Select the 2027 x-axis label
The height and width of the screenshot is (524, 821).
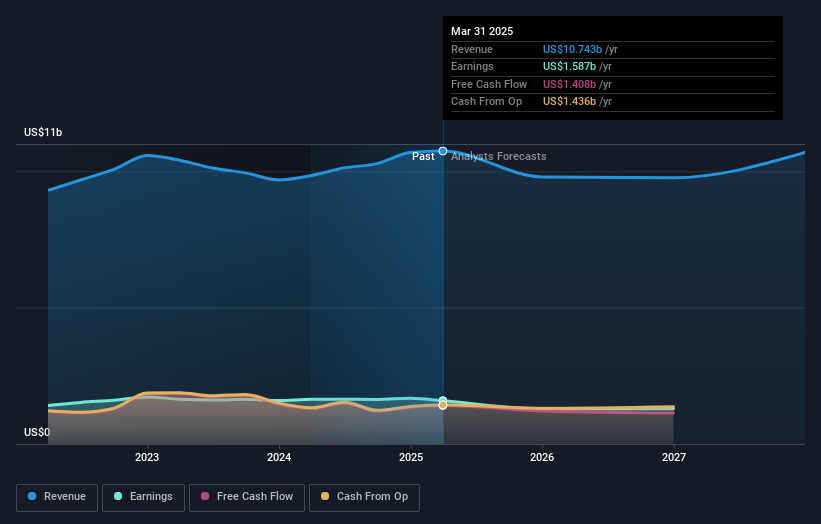674,457
